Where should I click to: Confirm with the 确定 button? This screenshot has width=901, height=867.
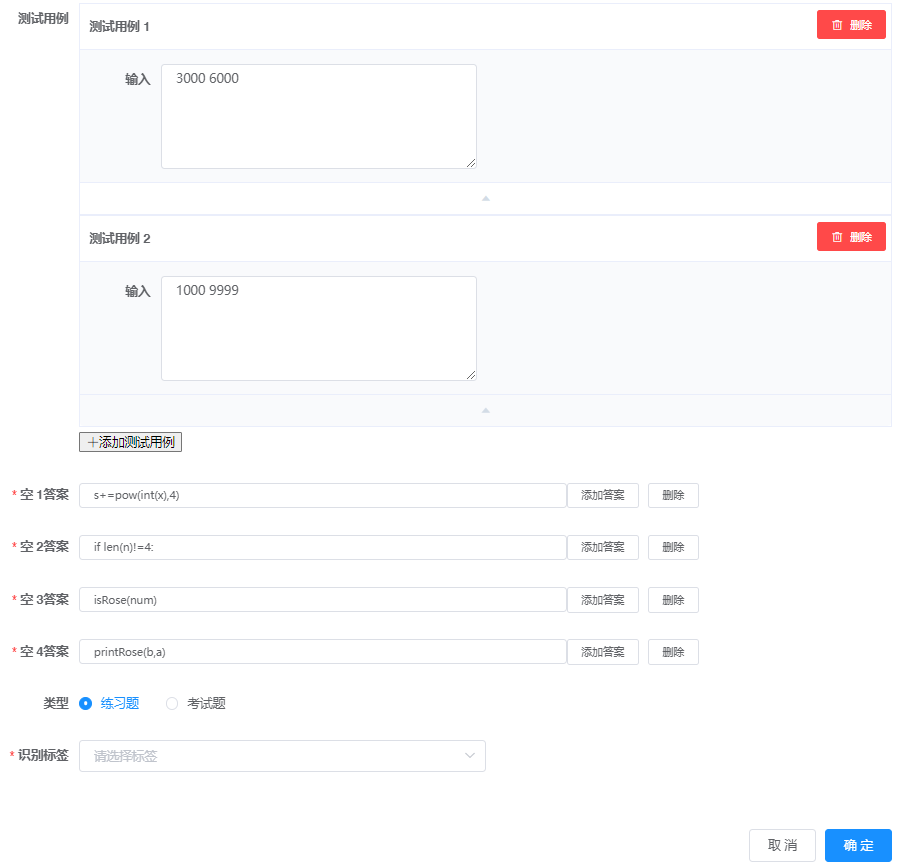(857, 845)
